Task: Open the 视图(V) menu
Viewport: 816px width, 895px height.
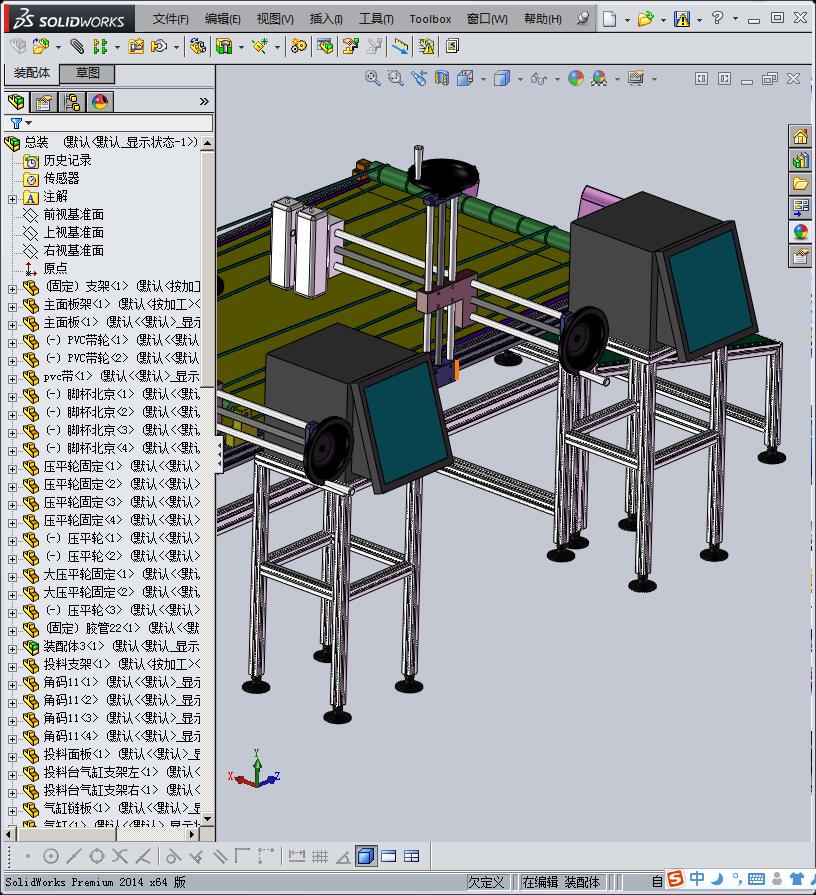Action: pos(275,19)
